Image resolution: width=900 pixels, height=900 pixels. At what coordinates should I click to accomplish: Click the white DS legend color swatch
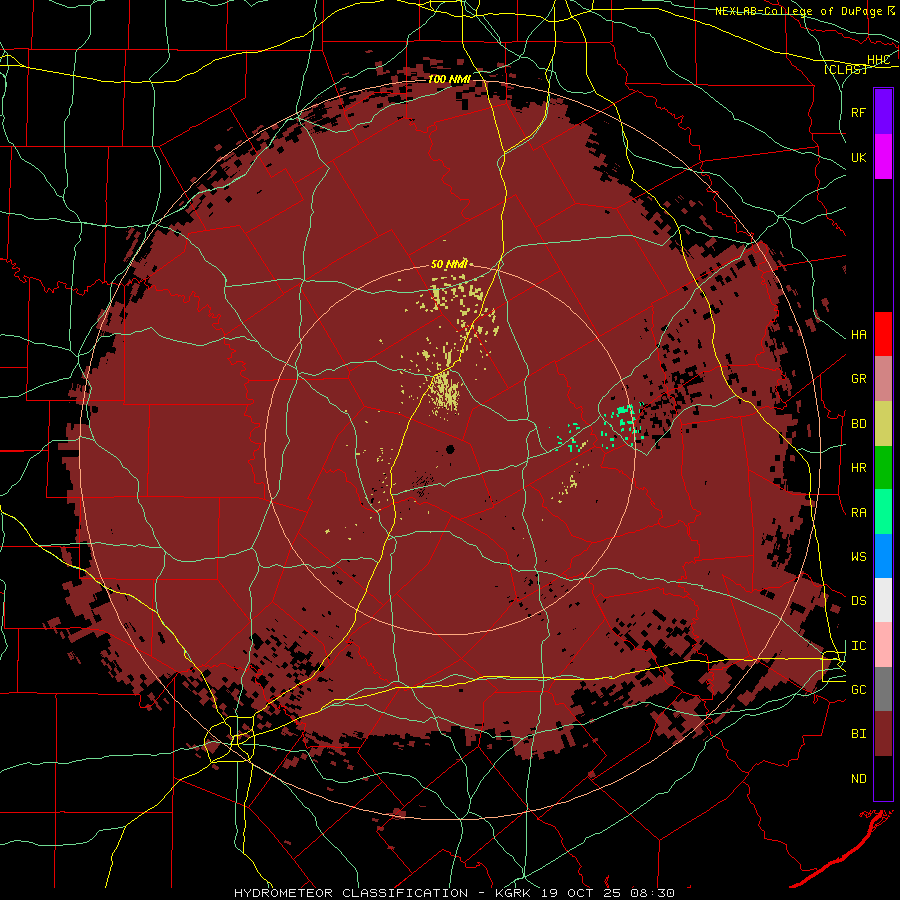click(883, 600)
